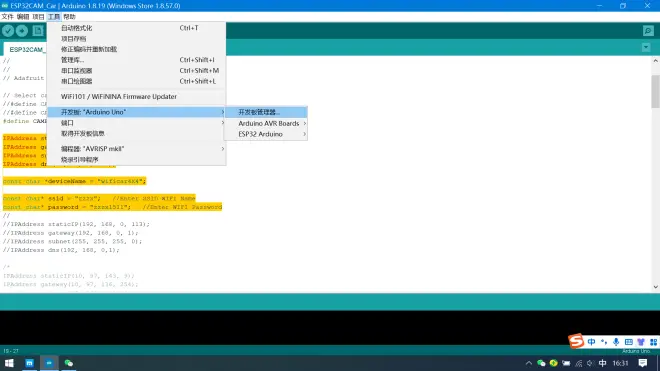
Task: Show hidden system tray icons chevron
Action: 529,363
